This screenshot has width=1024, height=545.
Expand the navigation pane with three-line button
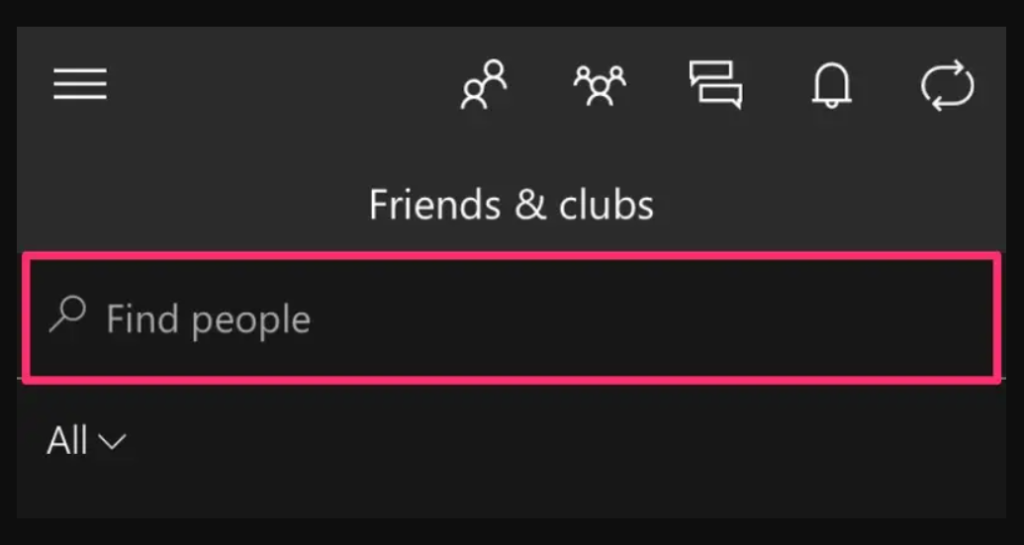tap(80, 84)
